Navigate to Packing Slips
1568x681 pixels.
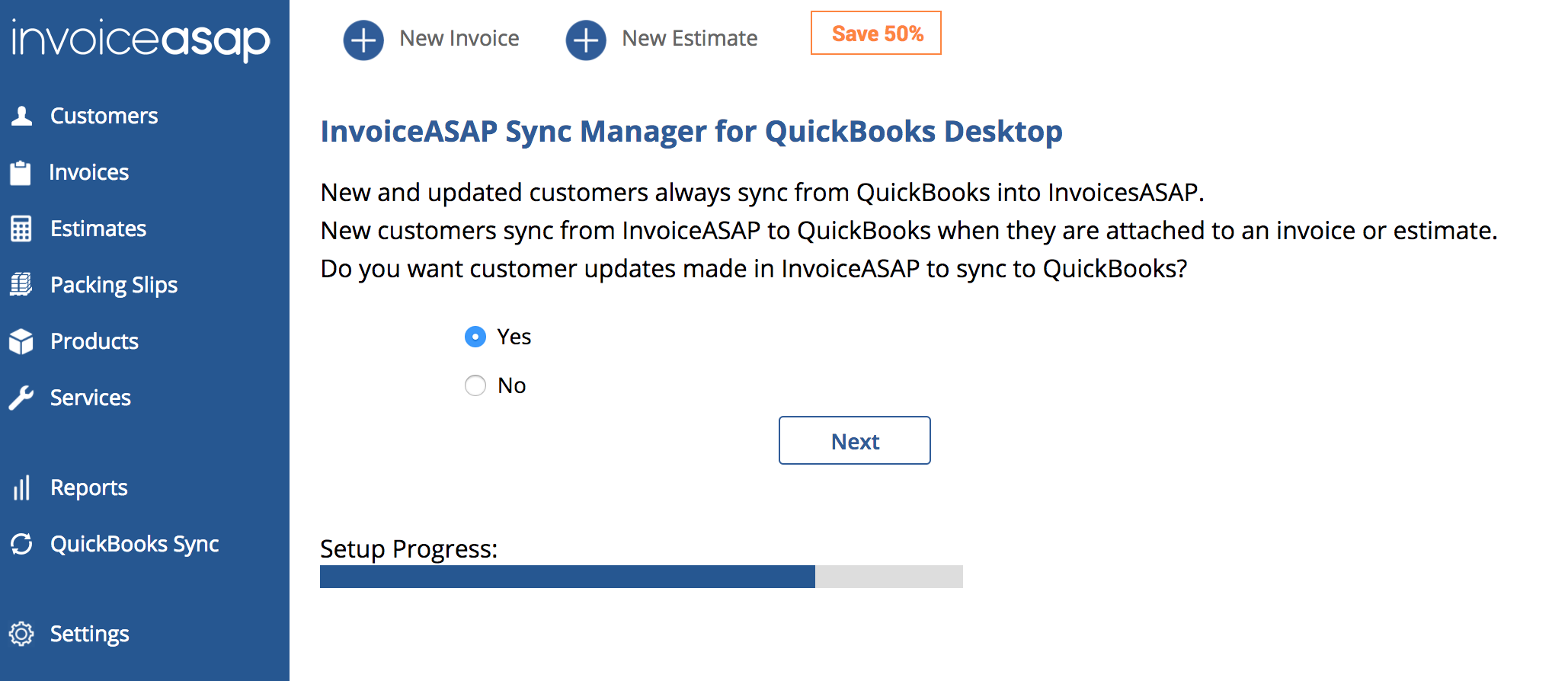pyautogui.click(x=114, y=285)
